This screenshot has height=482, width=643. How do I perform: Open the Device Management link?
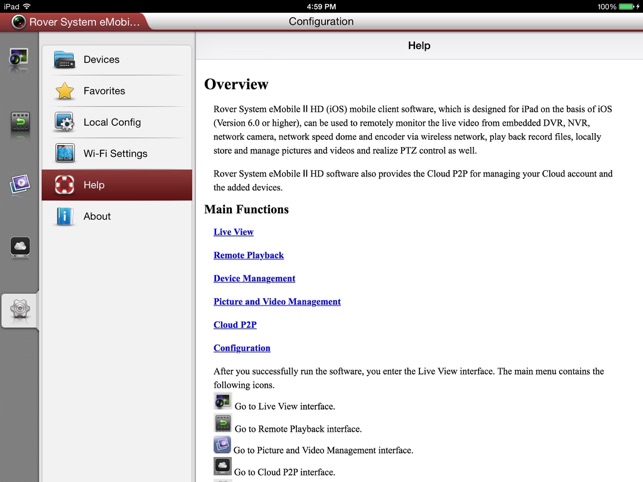(254, 279)
